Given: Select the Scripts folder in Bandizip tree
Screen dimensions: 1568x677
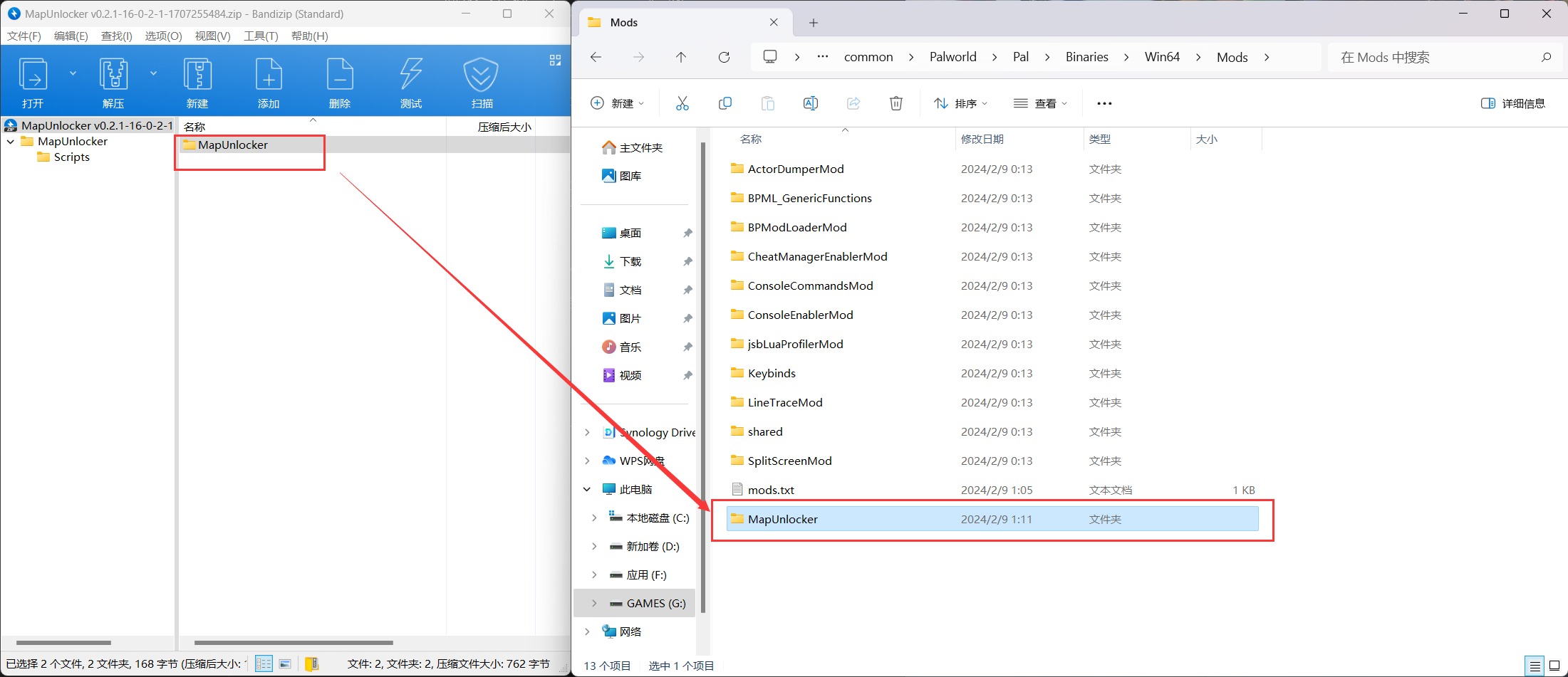Looking at the screenshot, I should [x=71, y=157].
